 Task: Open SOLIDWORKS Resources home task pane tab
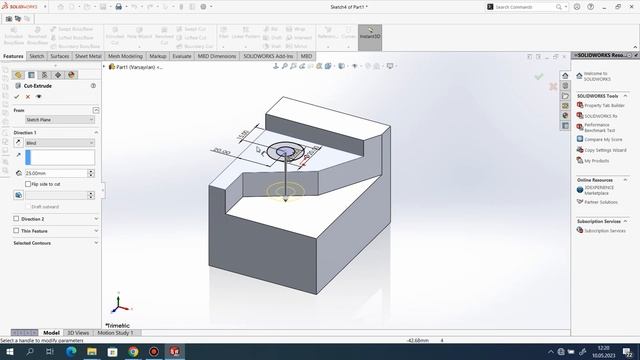[x=565, y=76]
